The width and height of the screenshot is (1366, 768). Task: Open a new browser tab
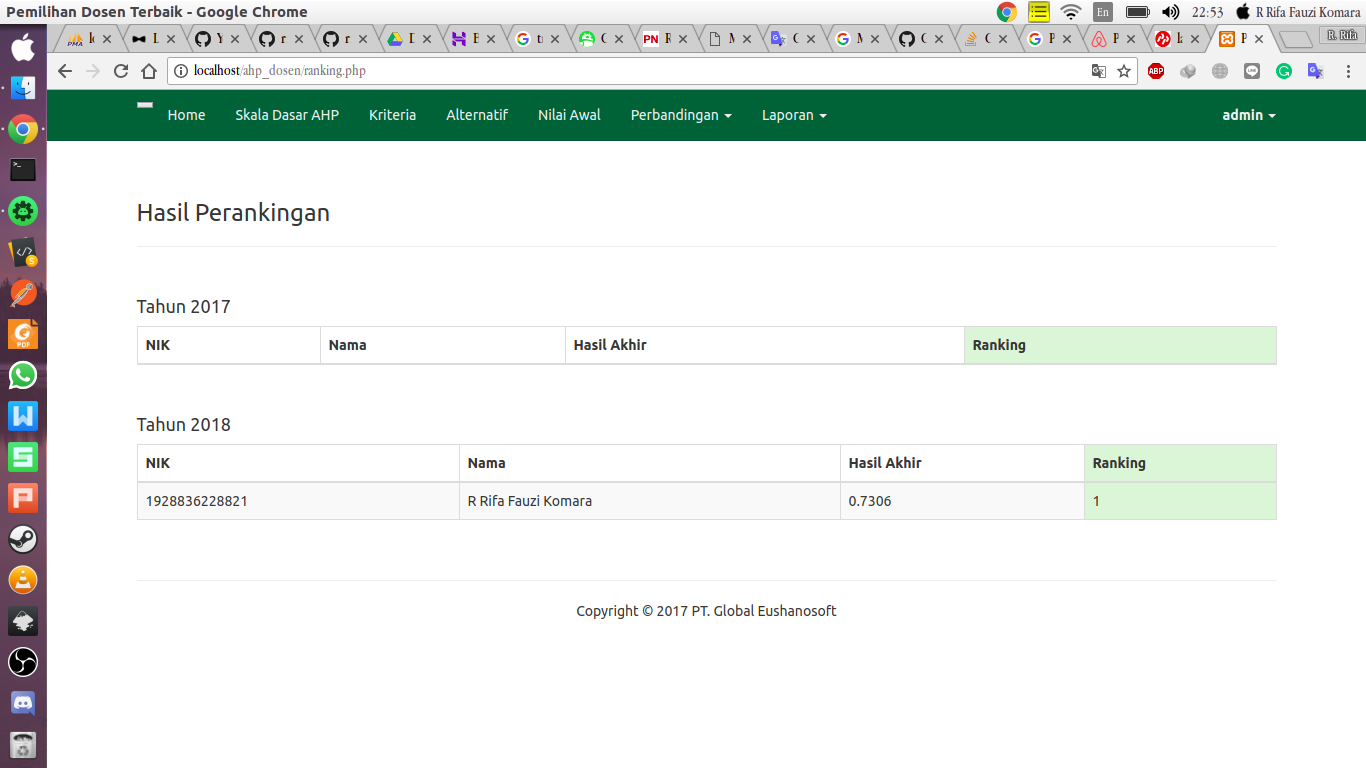pos(1296,40)
